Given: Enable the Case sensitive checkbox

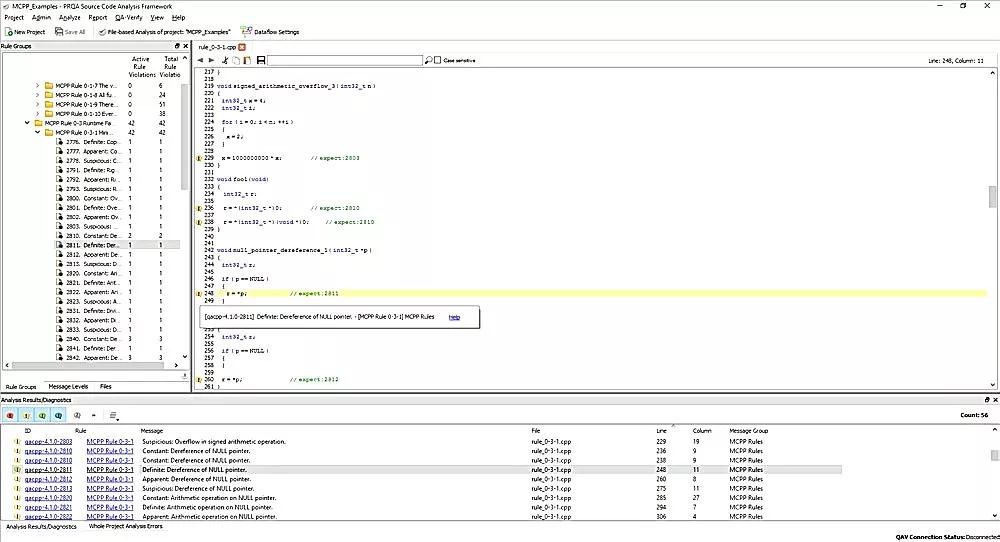Looking at the screenshot, I should [x=438, y=60].
